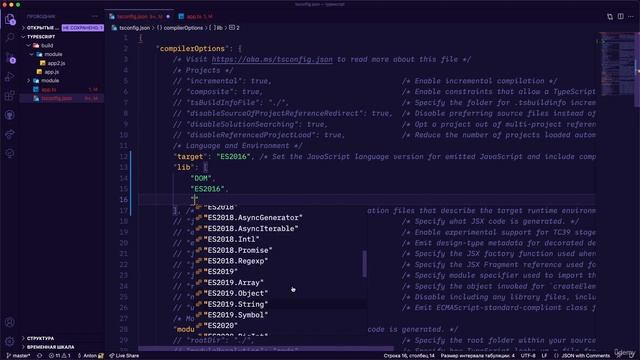Click the open changes icon in editor toolbar

(x=610, y=16)
